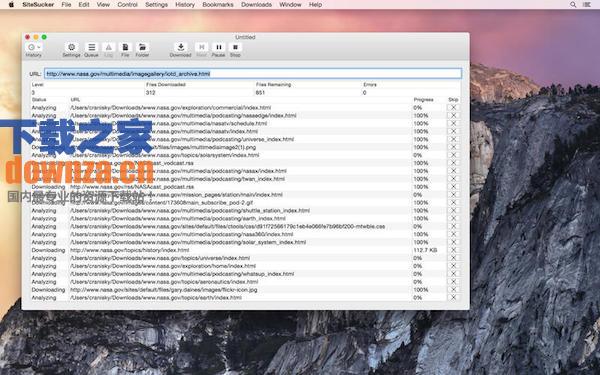Skip the multimediaimage2(1).png row
The width and height of the screenshot is (600, 375).
453,147
